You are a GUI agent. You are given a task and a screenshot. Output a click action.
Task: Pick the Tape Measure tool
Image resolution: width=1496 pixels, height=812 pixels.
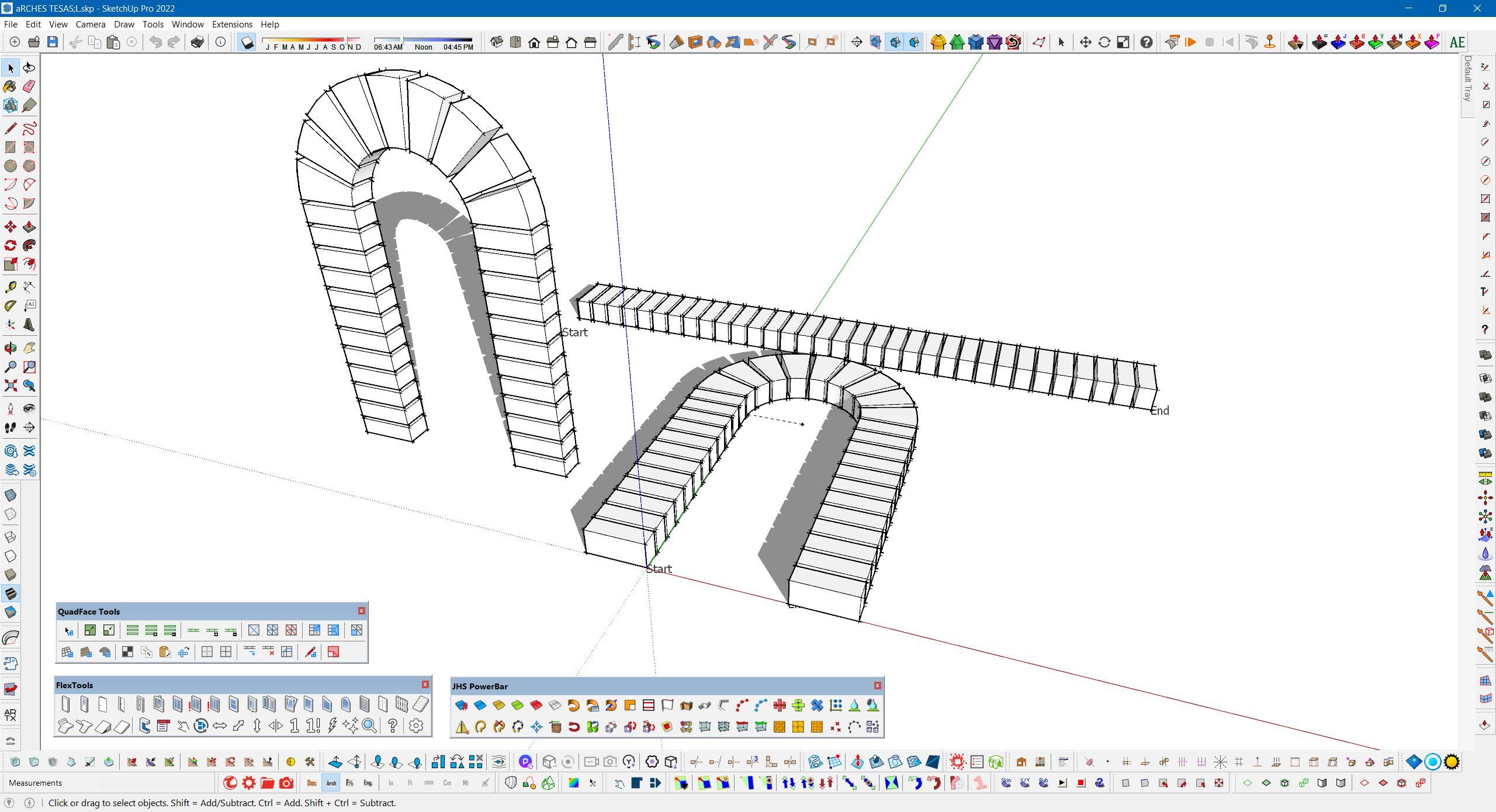[x=10, y=287]
